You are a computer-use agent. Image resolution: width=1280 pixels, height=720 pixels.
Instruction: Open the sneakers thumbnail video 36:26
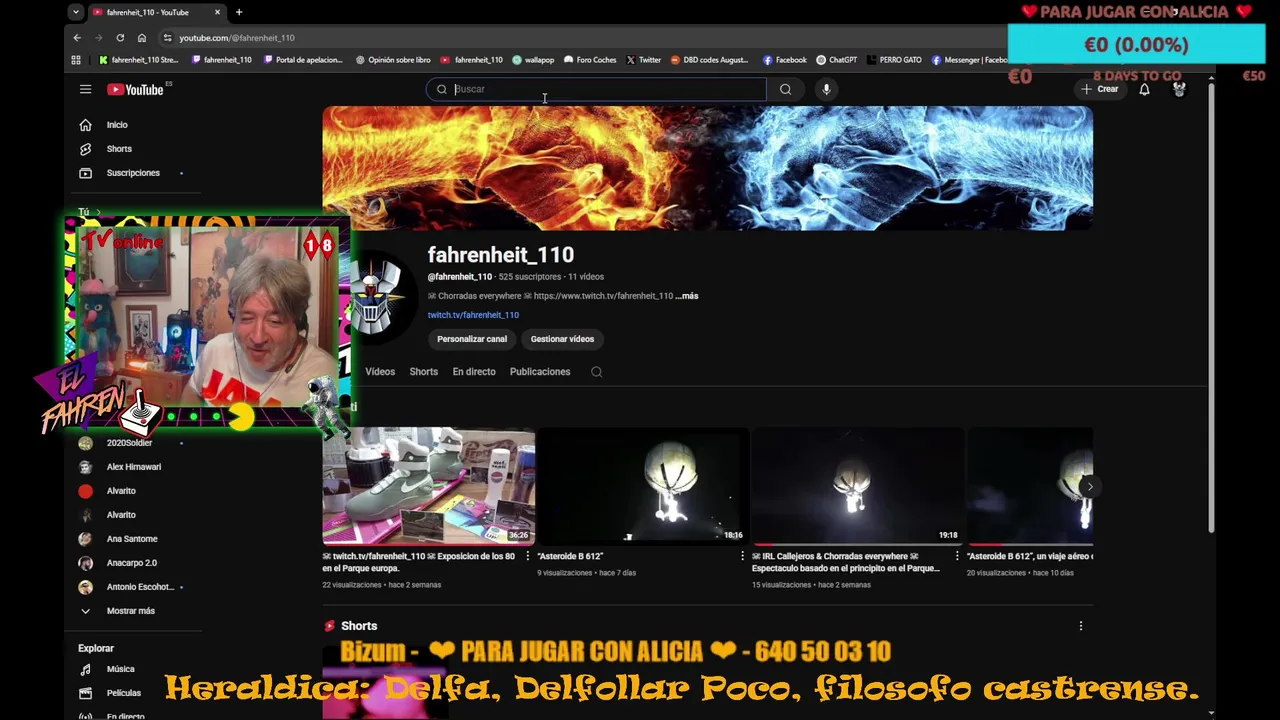coord(428,486)
